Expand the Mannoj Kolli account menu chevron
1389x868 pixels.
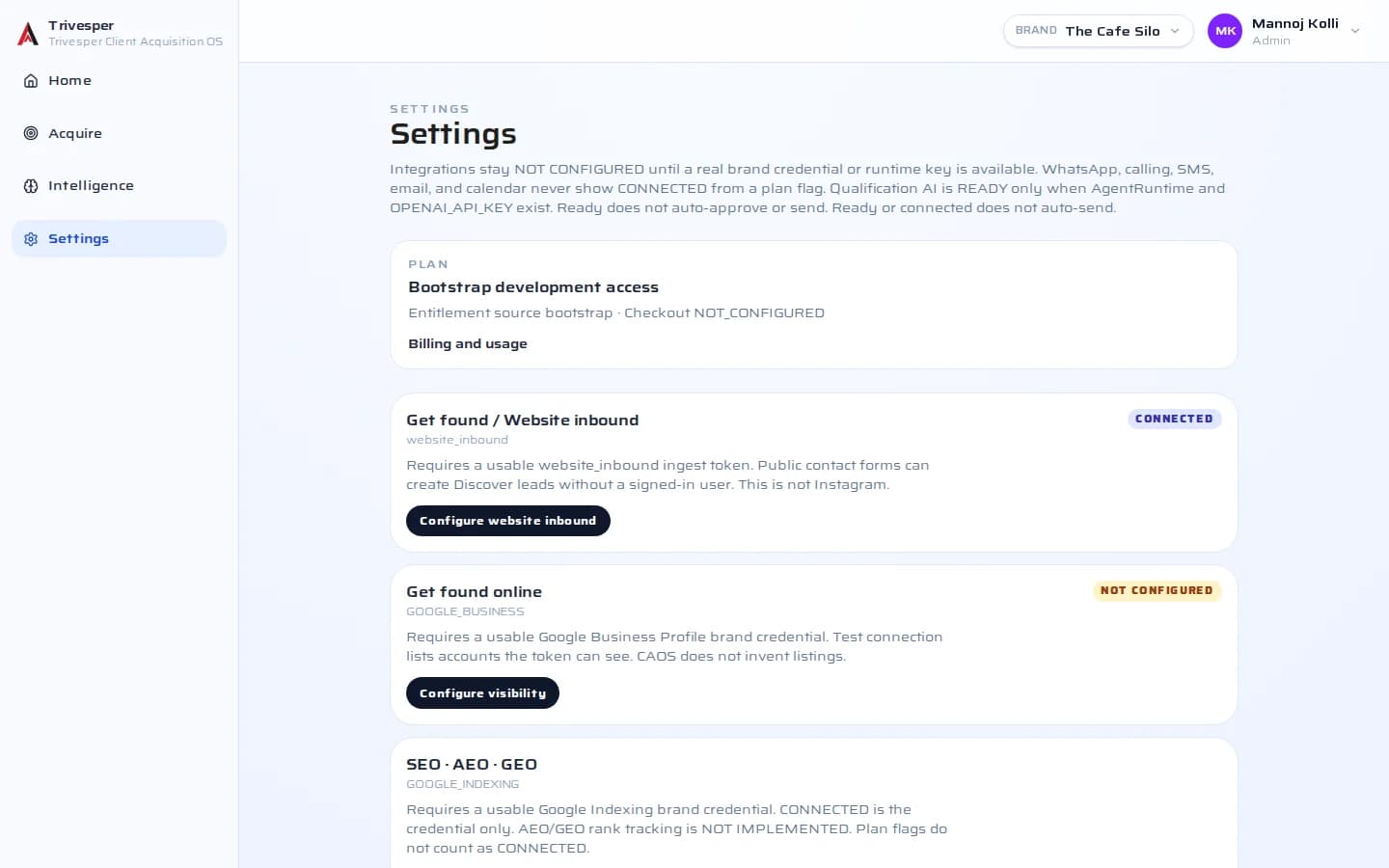pos(1355,31)
